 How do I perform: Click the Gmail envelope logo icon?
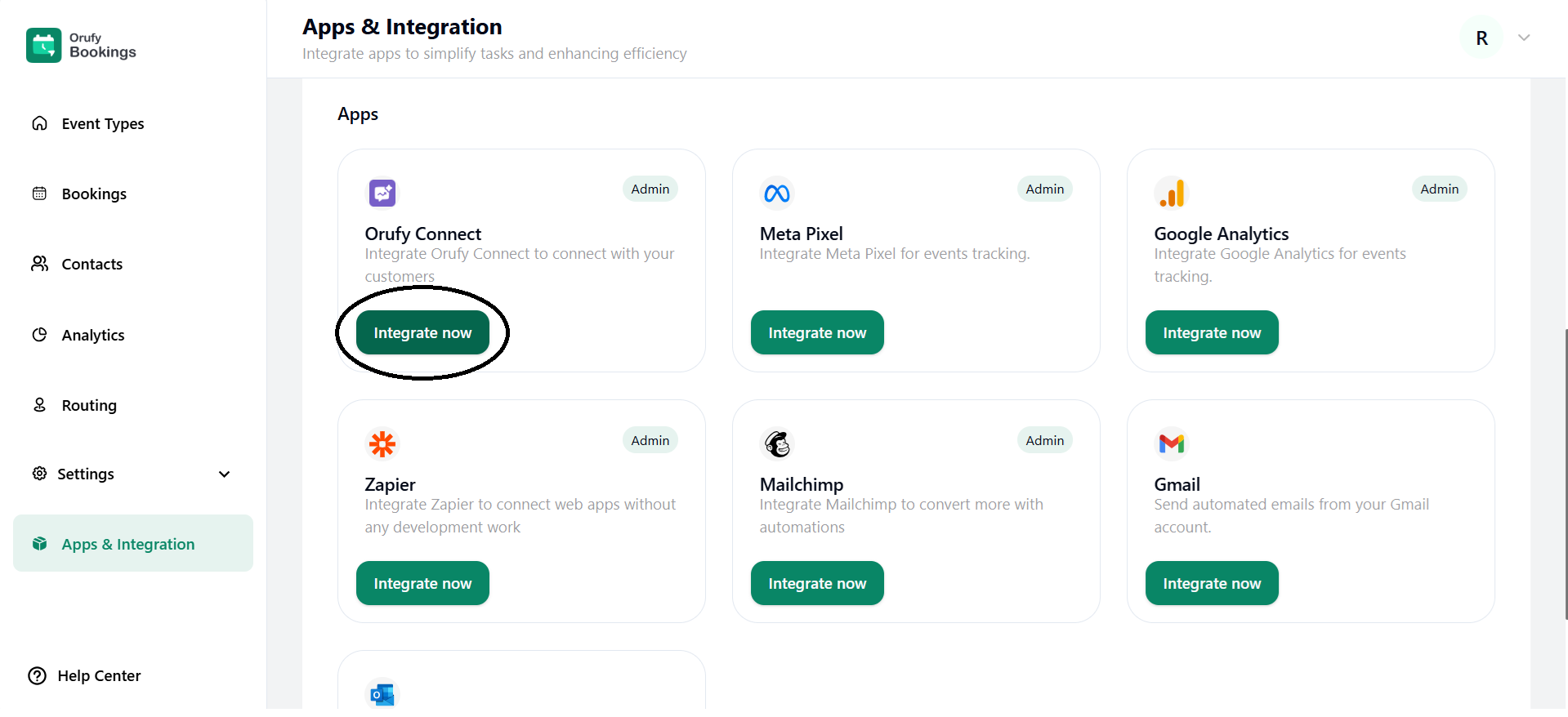[1171, 443]
